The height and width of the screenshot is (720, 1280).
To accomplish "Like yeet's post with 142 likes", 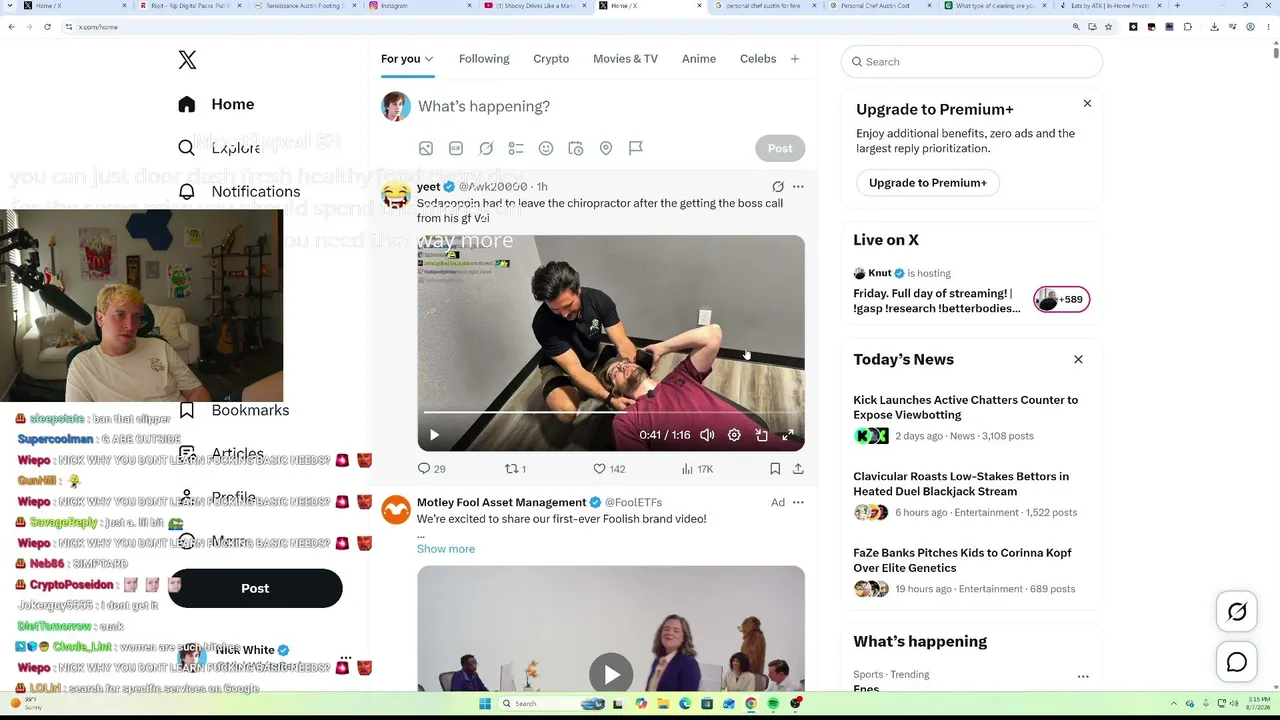I will pyautogui.click(x=609, y=468).
